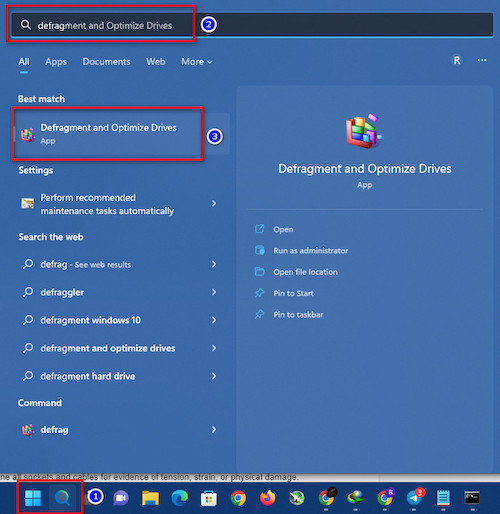Click the defrag command app icon
500x514 pixels.
(28, 430)
